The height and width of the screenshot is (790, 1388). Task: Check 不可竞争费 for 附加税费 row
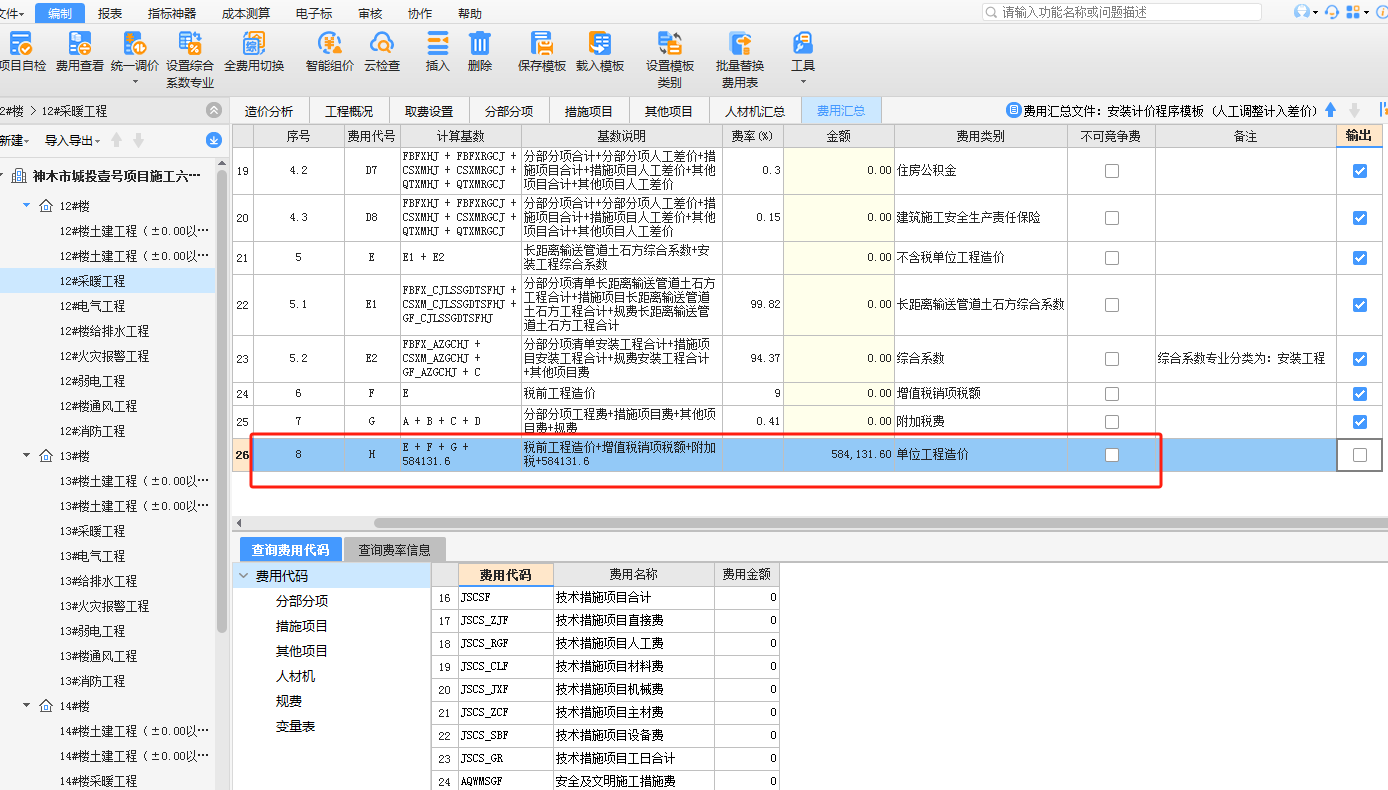[1111, 422]
